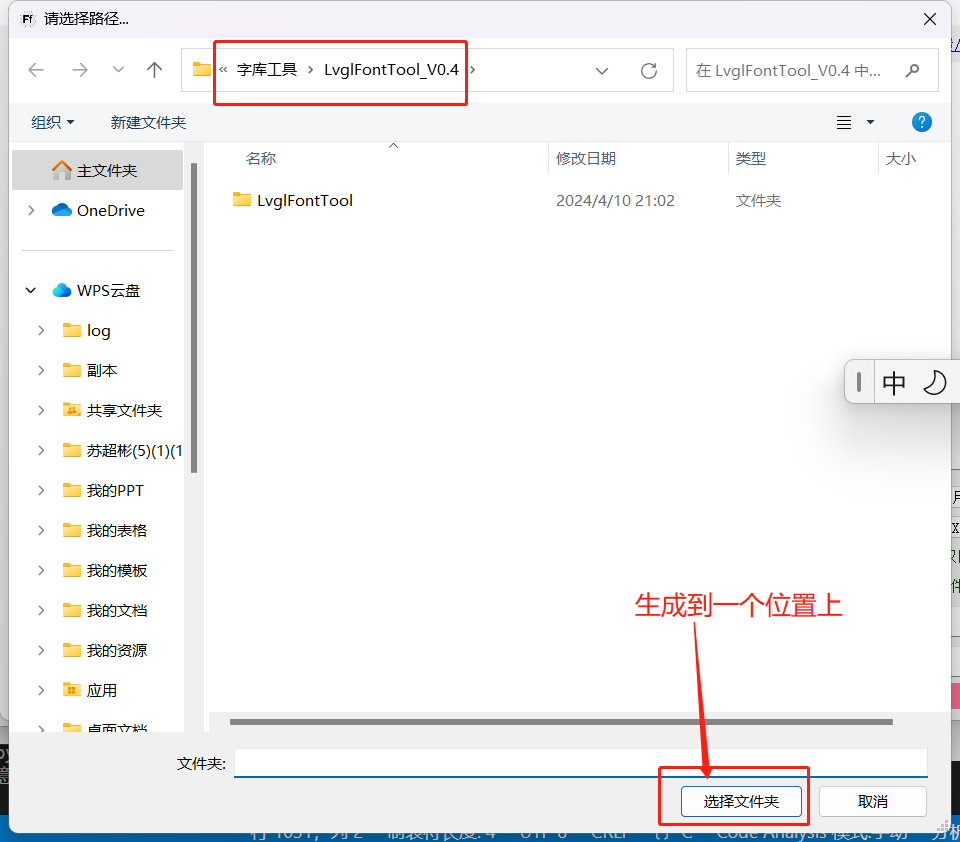Go up one folder level
This screenshot has width=960, height=842.
point(154,70)
